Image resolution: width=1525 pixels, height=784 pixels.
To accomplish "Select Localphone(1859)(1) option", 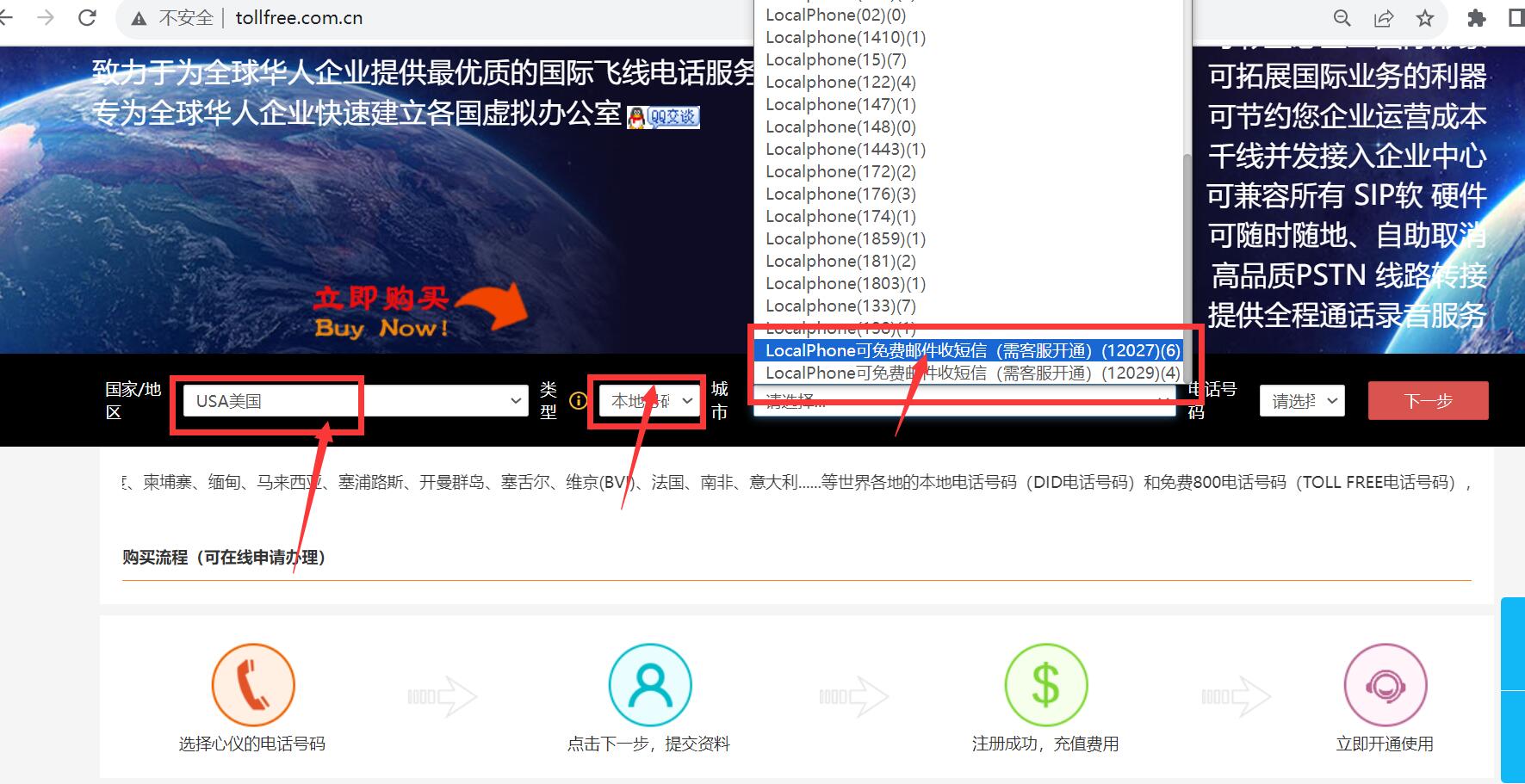I will coord(968,238).
